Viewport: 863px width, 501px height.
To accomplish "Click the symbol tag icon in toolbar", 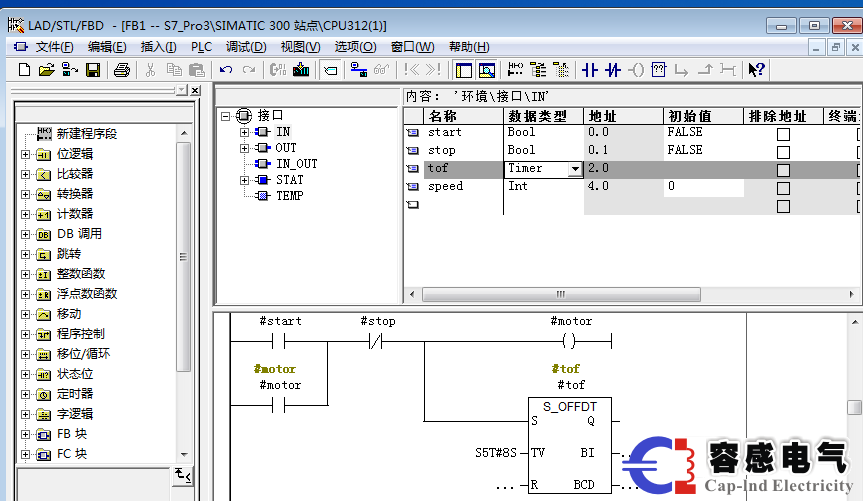I will (331, 70).
